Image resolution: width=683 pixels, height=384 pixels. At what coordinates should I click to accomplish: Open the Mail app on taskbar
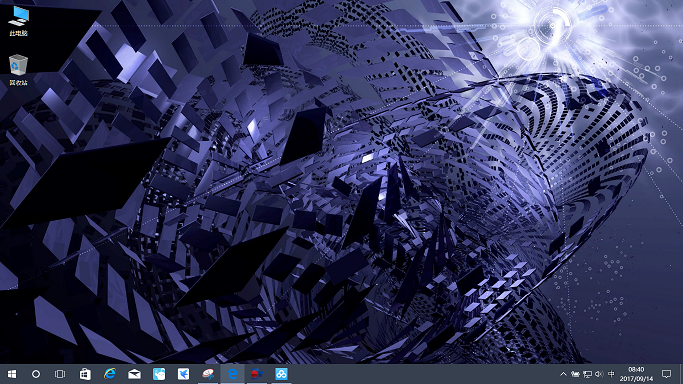coord(134,374)
